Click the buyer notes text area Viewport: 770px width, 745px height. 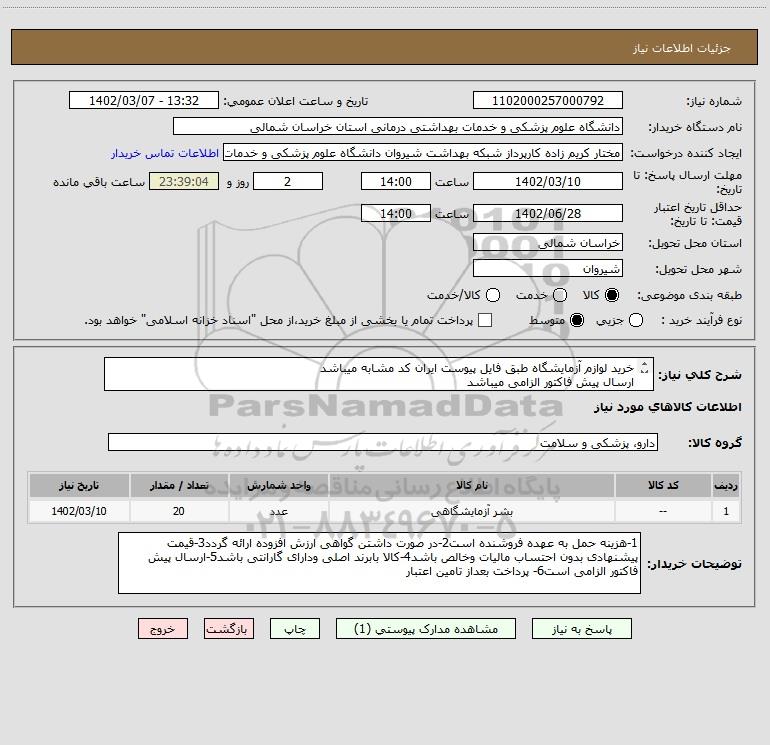point(379,563)
